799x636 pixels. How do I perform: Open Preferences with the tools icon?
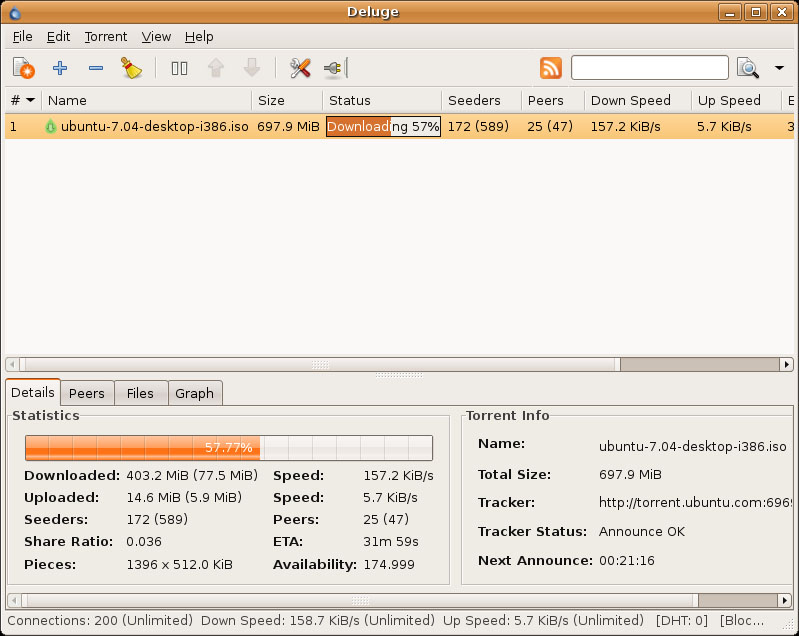300,68
